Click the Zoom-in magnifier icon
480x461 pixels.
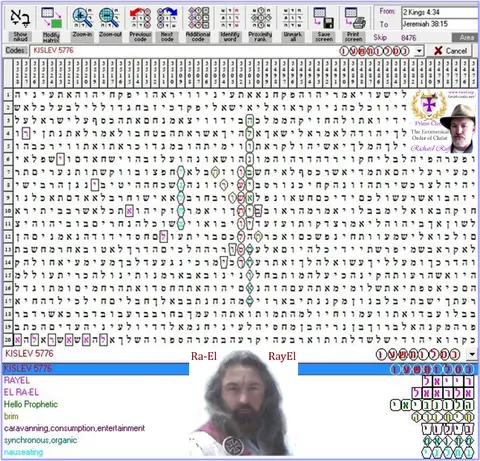(x=82, y=19)
